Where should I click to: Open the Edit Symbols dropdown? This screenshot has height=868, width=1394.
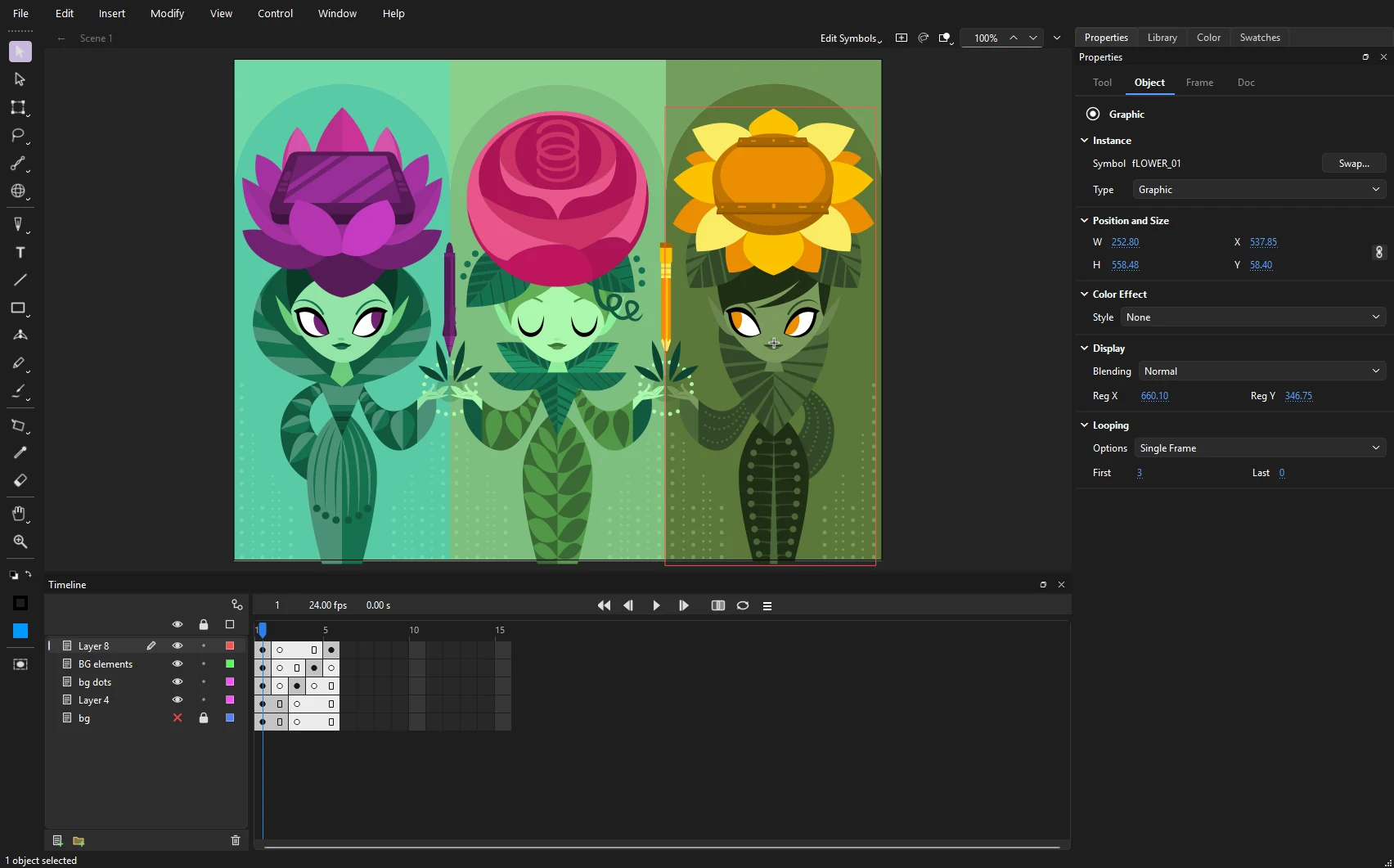click(x=851, y=38)
